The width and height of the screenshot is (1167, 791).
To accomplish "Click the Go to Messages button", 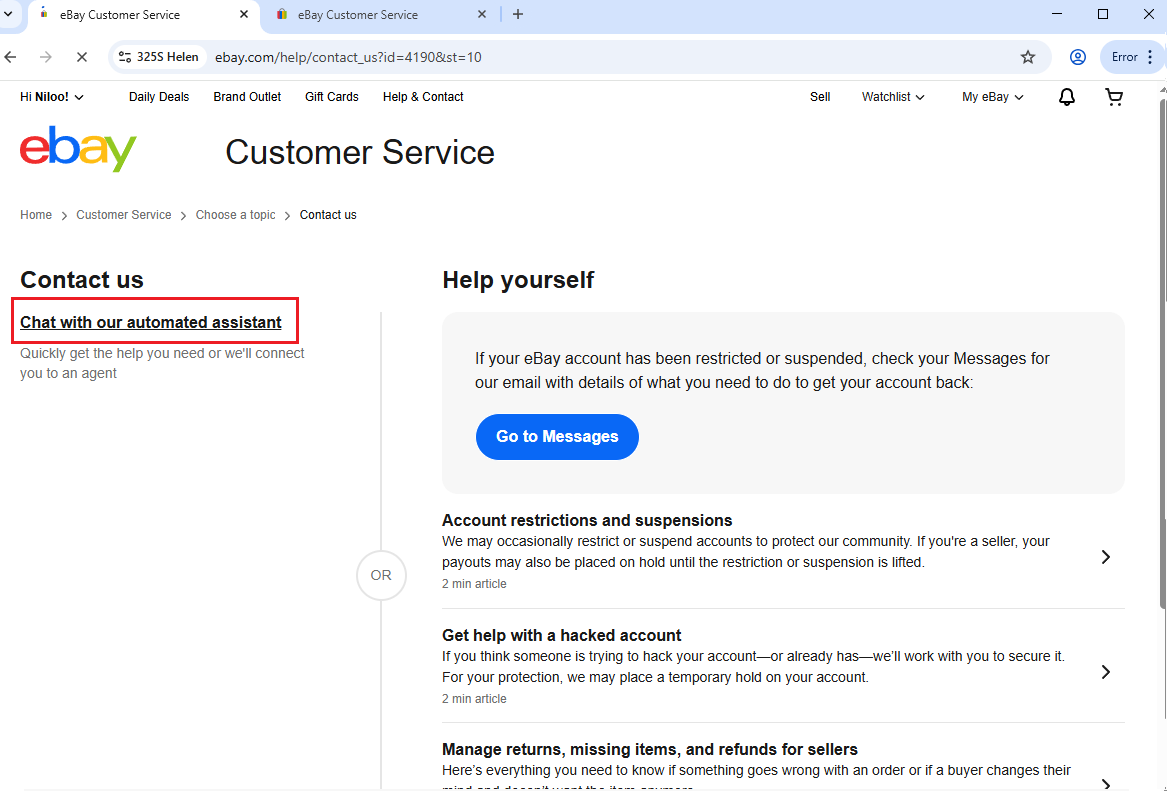I will 557,437.
